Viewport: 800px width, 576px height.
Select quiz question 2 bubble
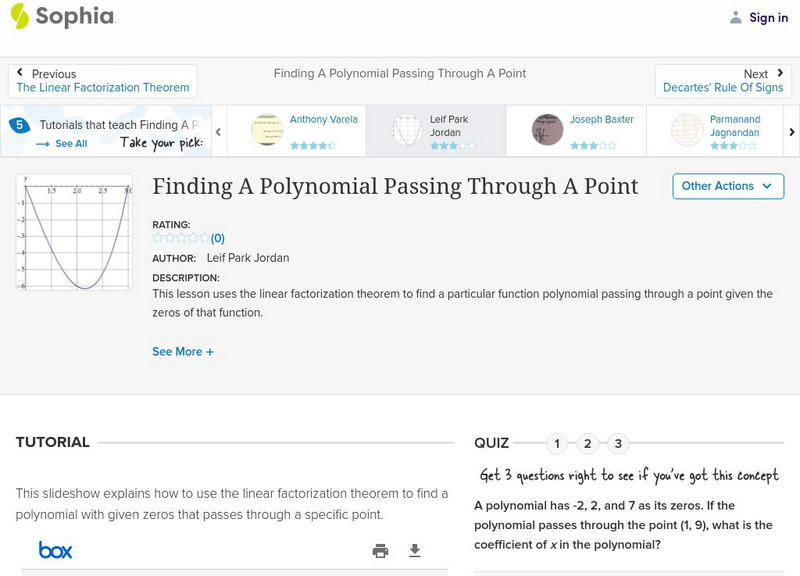[x=588, y=443]
